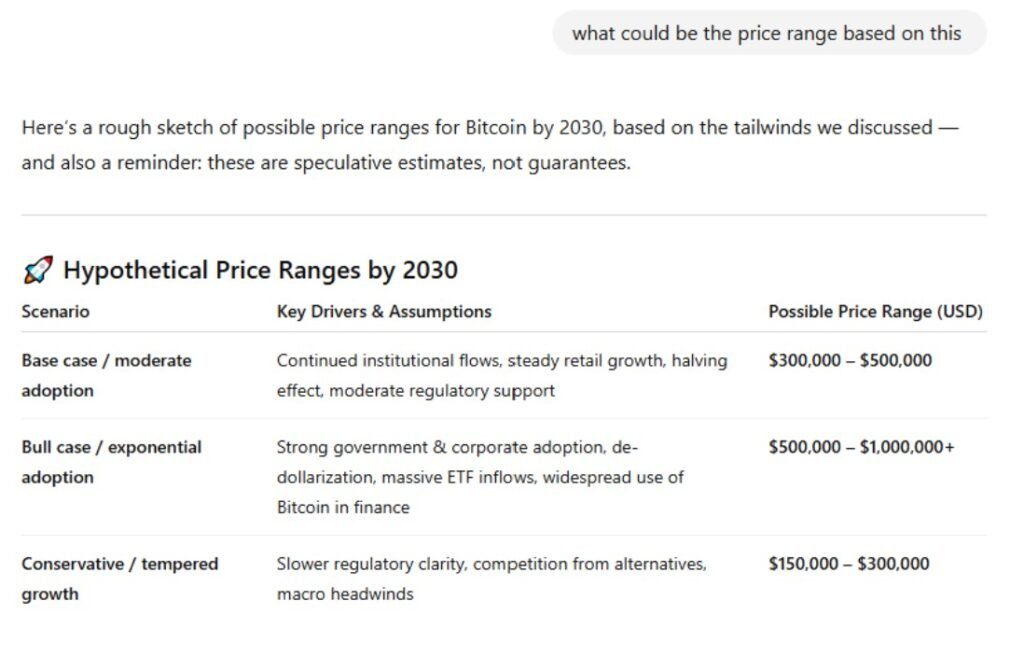Click the horizontal divider above the heading
Screen dimensions: 1024x670
tap(503, 215)
